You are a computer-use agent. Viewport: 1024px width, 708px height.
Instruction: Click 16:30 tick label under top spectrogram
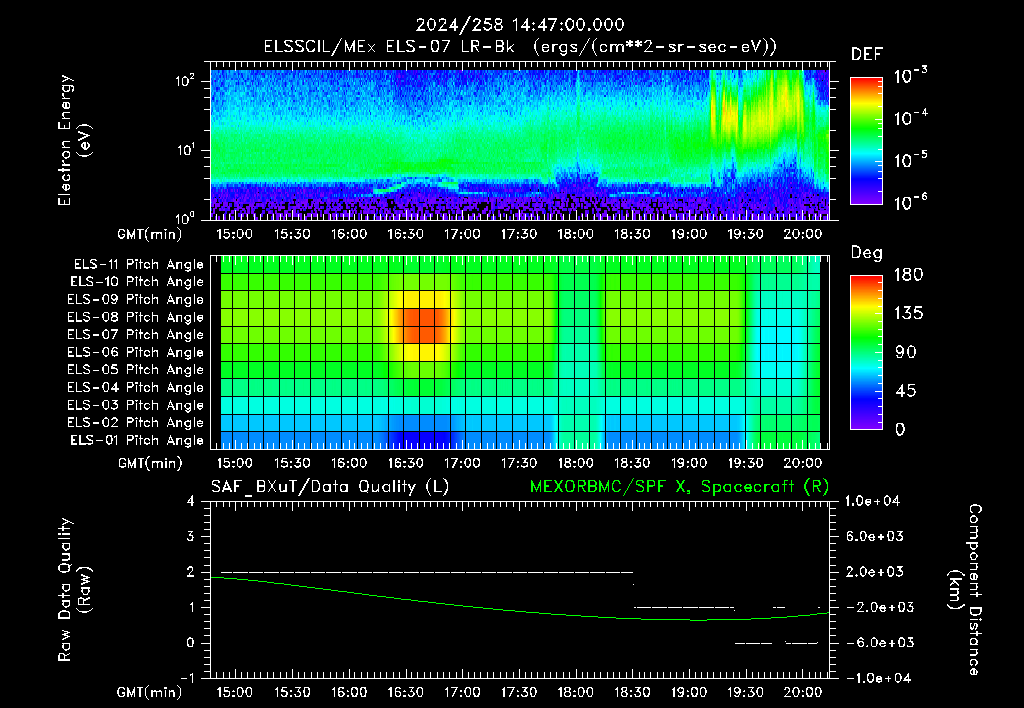click(405, 234)
